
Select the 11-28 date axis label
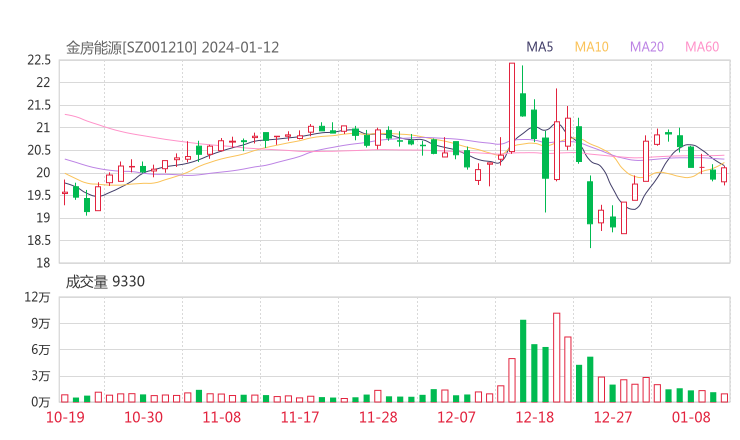(x=378, y=417)
